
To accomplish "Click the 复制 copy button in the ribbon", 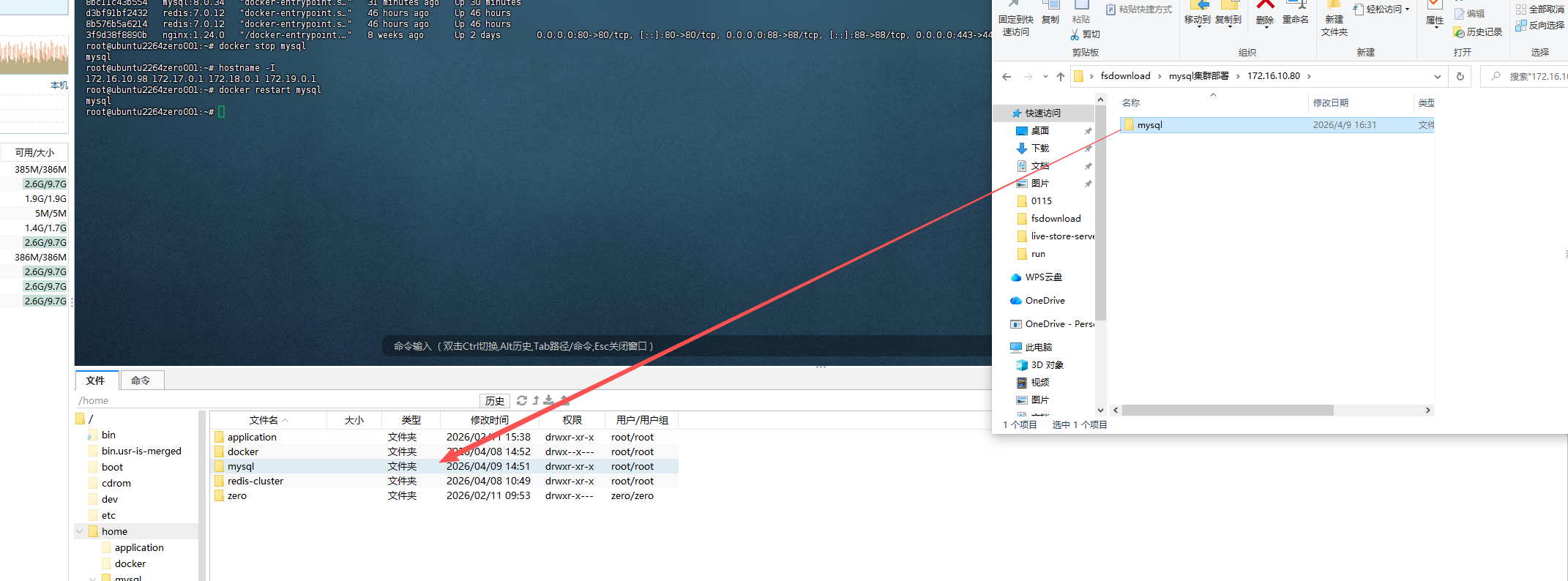I will [1050, 14].
